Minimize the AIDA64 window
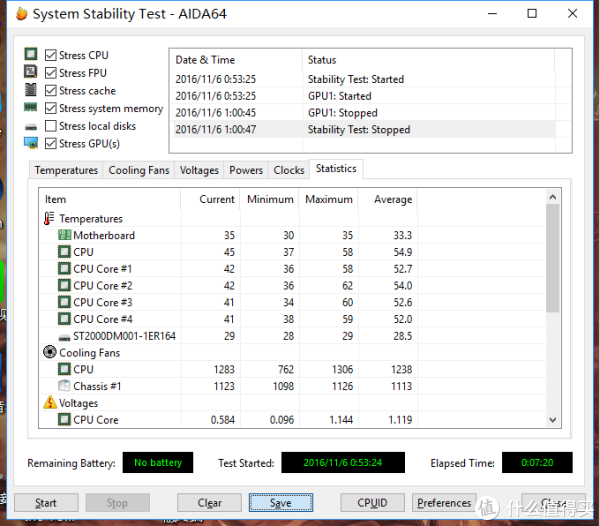The width and height of the screenshot is (600, 526). (492, 14)
